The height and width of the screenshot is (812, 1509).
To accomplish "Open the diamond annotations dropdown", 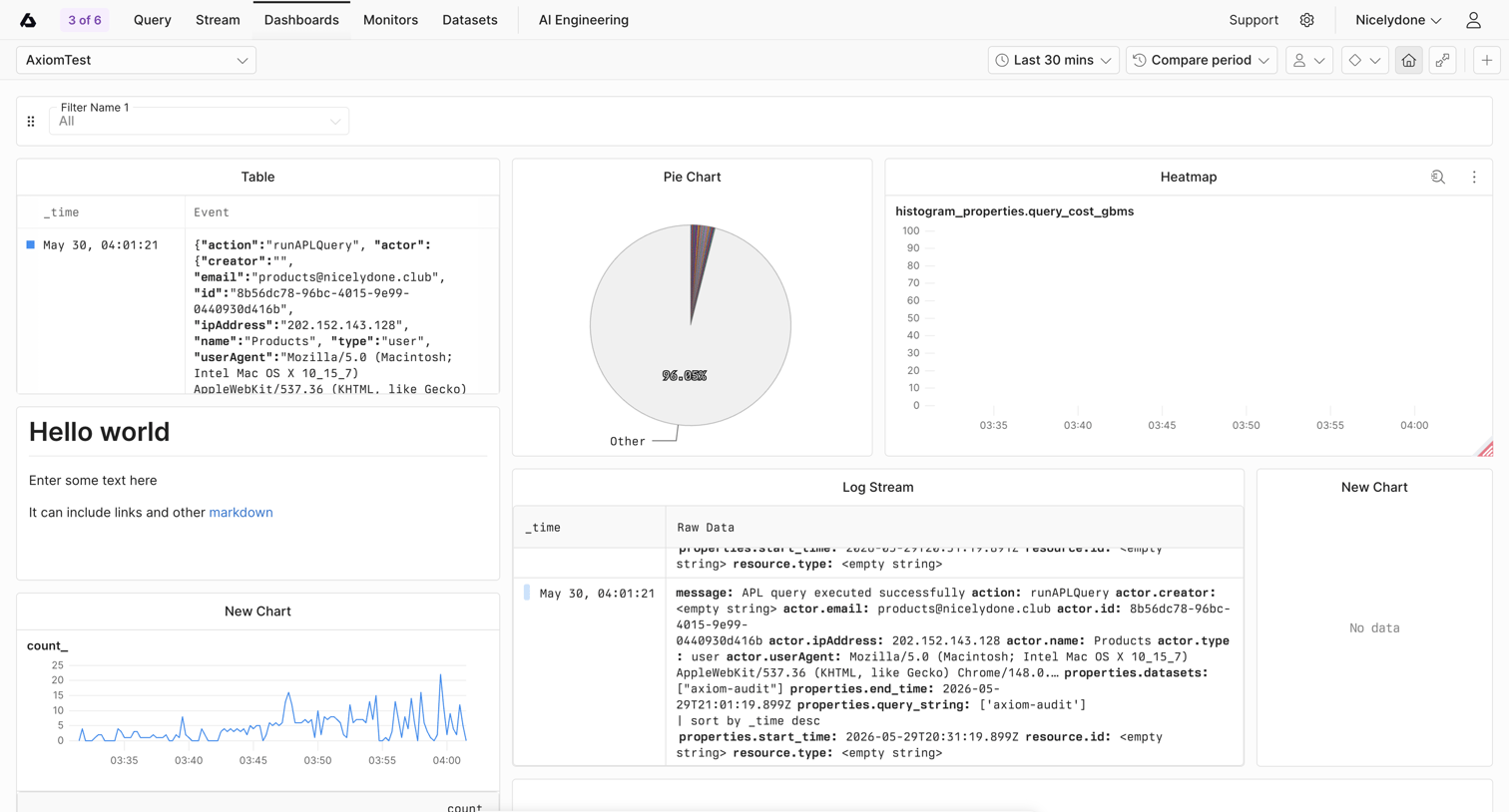I will tap(1364, 60).
